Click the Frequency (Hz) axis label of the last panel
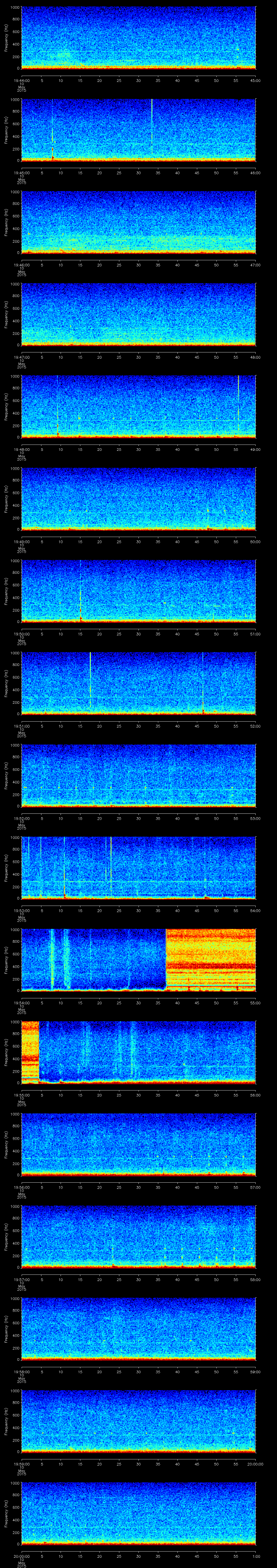This screenshot has height=1568, width=277. pyautogui.click(x=6, y=1513)
